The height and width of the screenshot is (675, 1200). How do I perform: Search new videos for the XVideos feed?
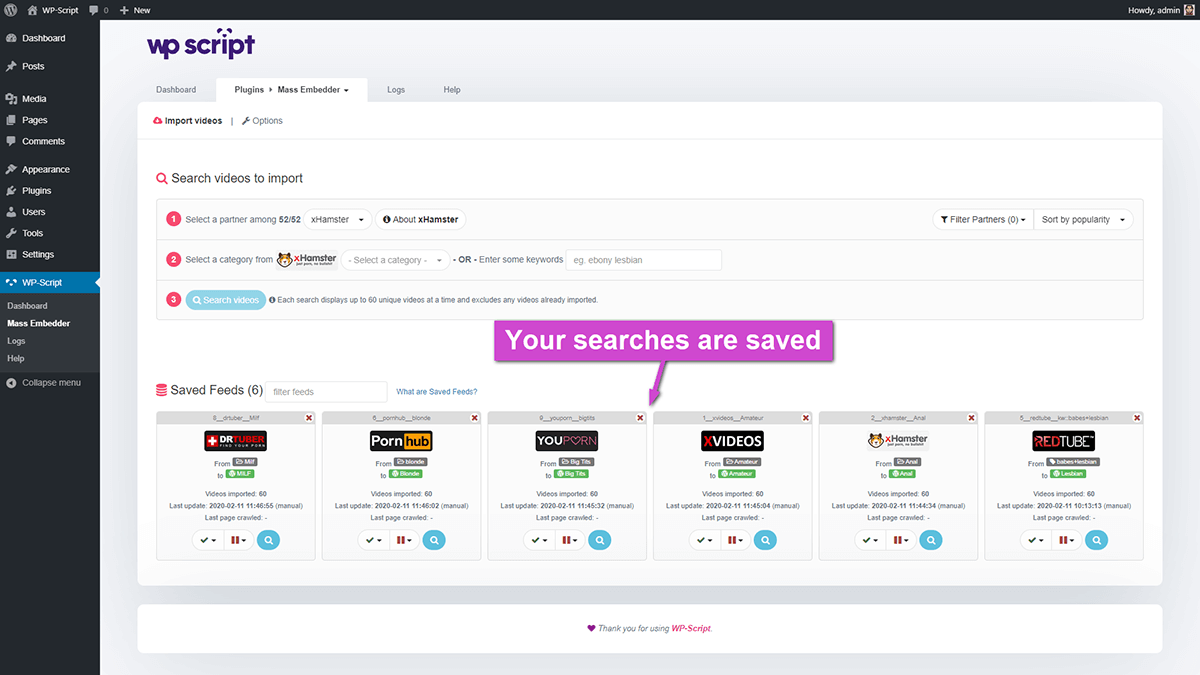765,540
